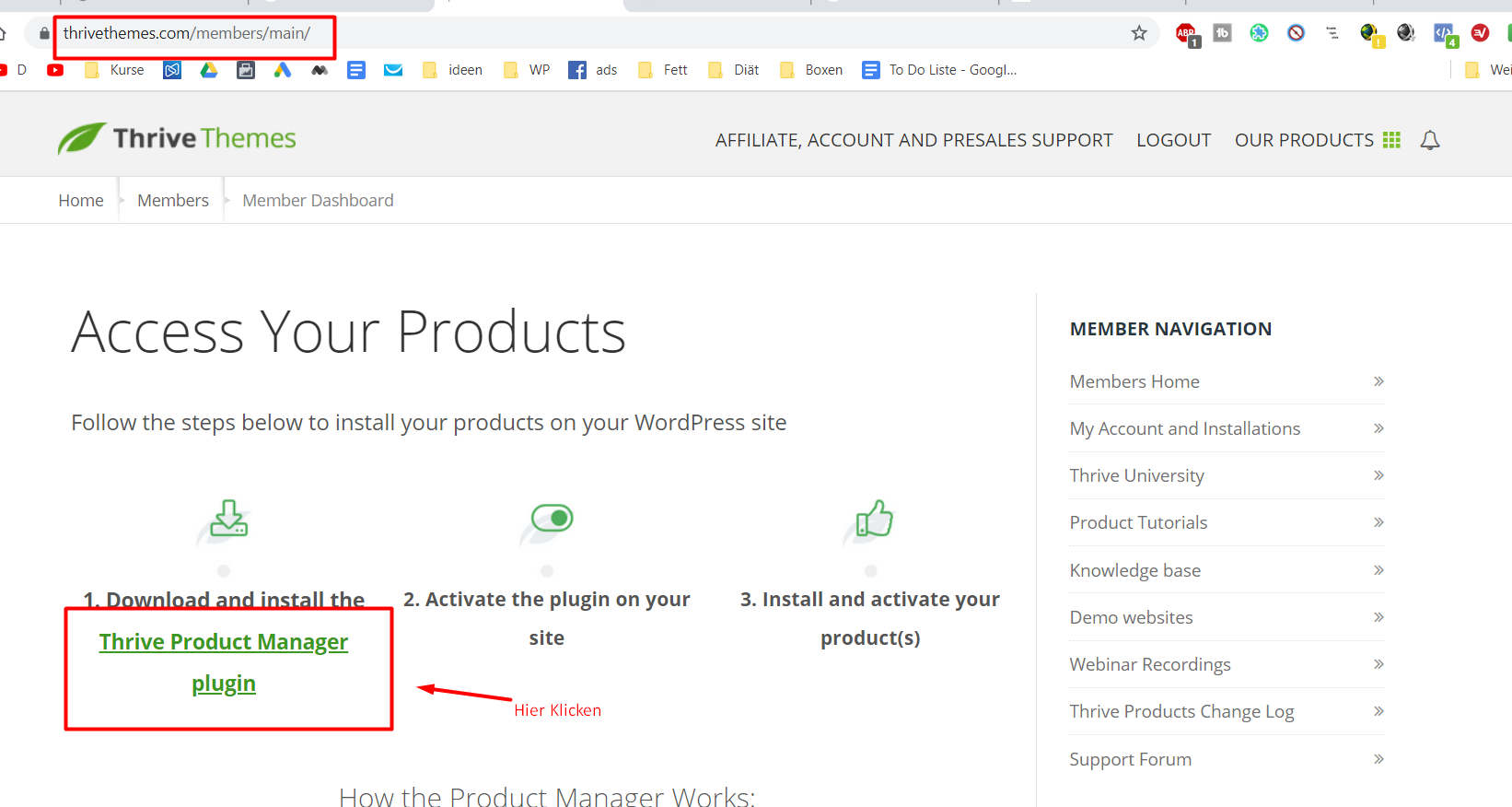Open the Fett bookmarks folder
The width and height of the screenshot is (1512, 807).
(663, 70)
